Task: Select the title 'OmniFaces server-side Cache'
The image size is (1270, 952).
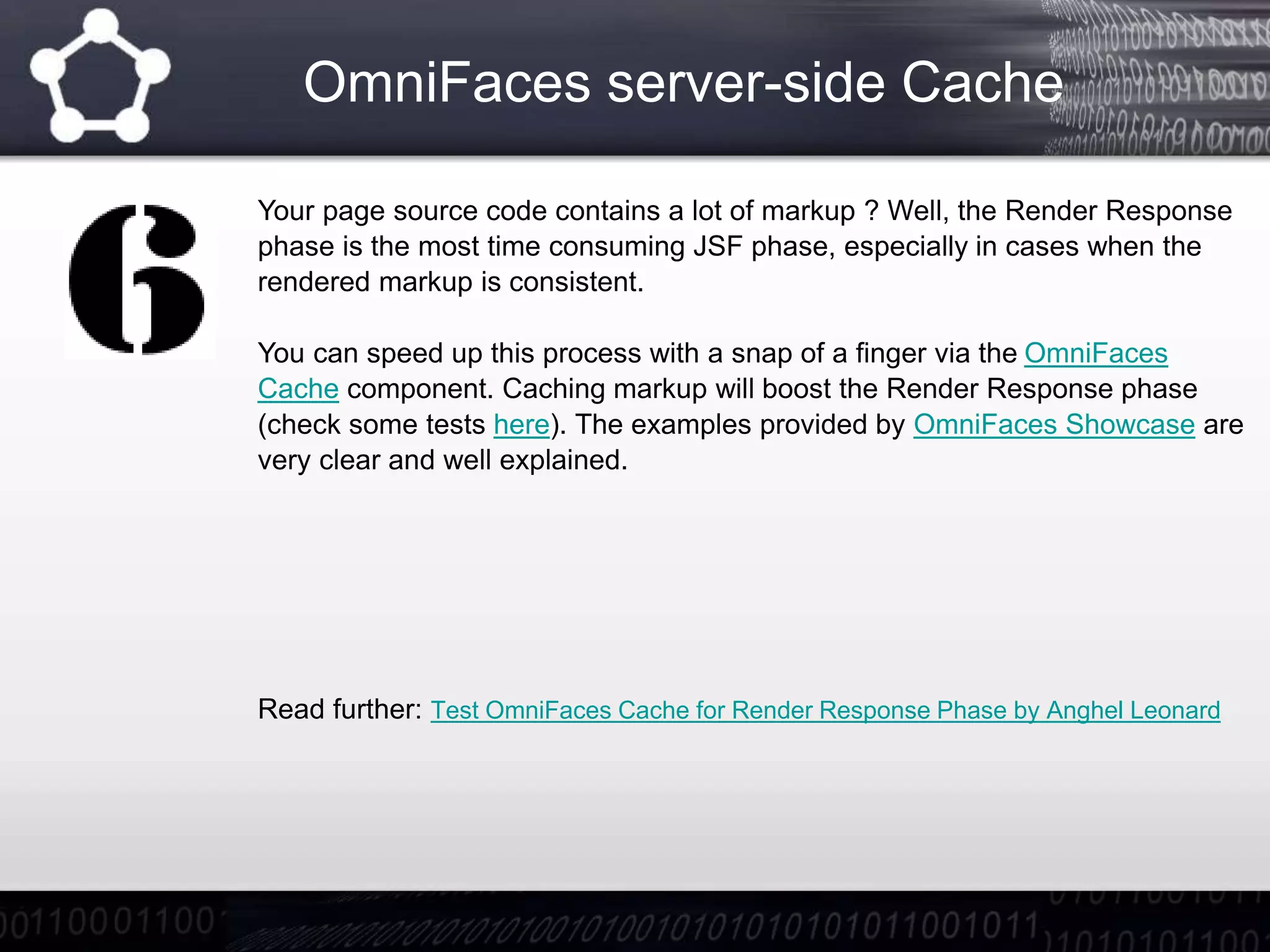Action: (683, 82)
